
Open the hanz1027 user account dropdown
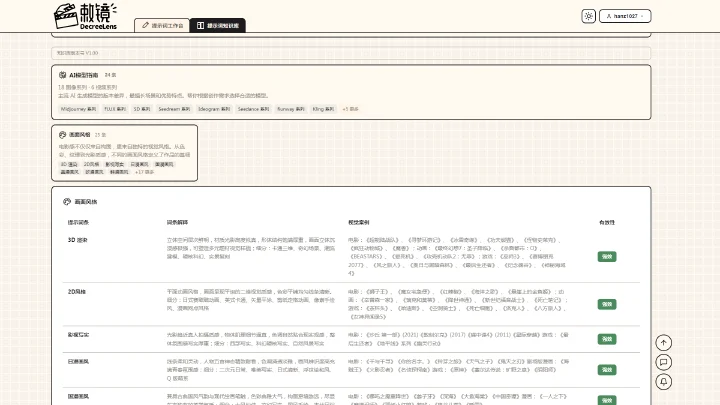(625, 16)
